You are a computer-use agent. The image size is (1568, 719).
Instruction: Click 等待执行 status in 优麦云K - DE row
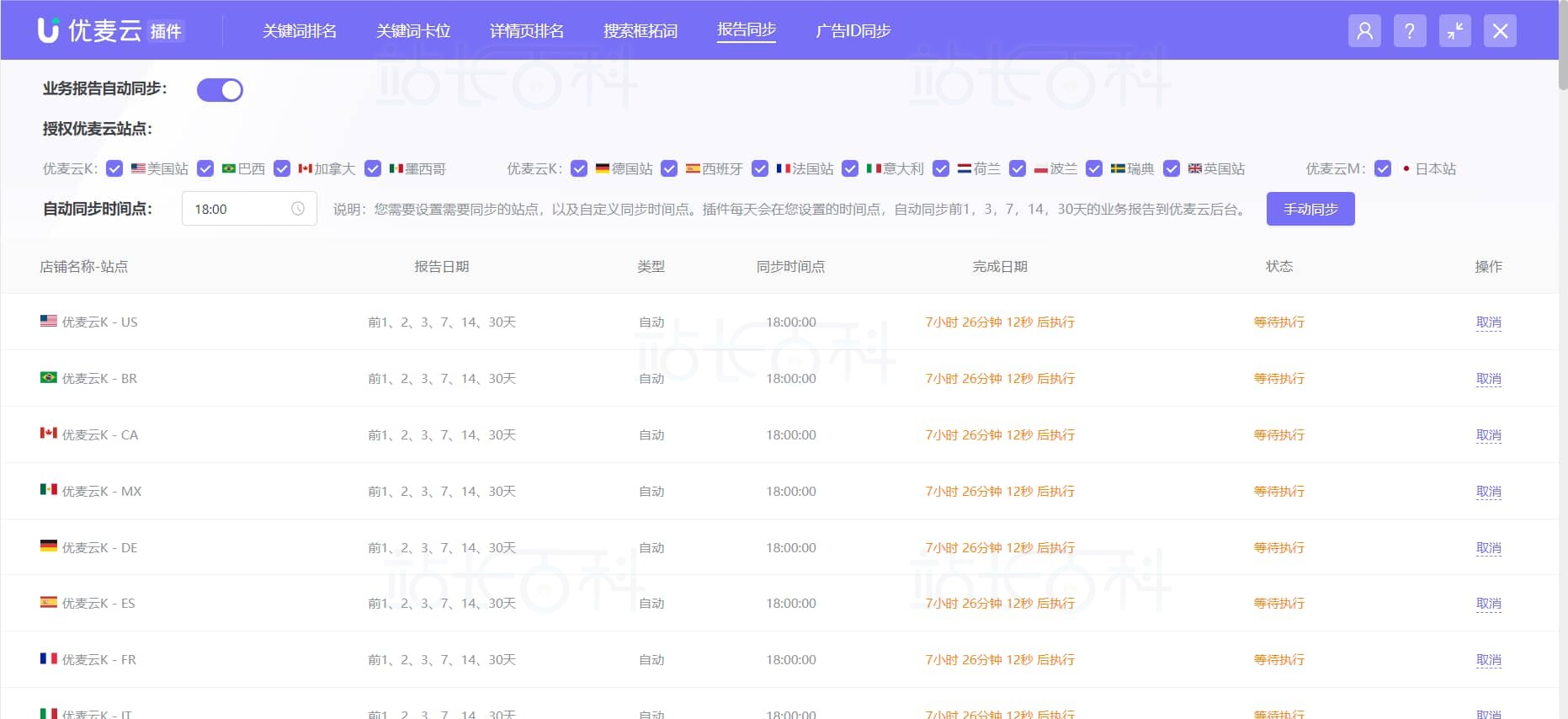(x=1279, y=547)
